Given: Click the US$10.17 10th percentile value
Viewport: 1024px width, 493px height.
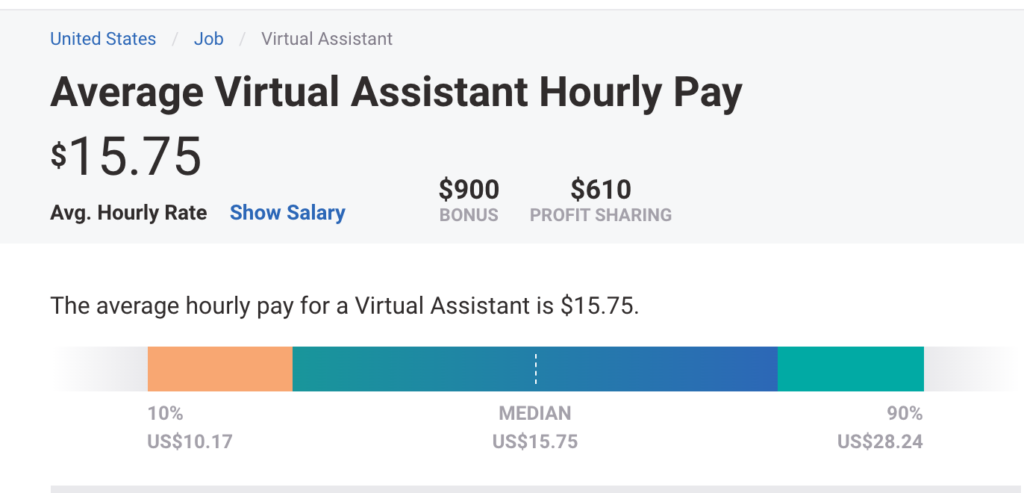Looking at the screenshot, I should [x=190, y=441].
